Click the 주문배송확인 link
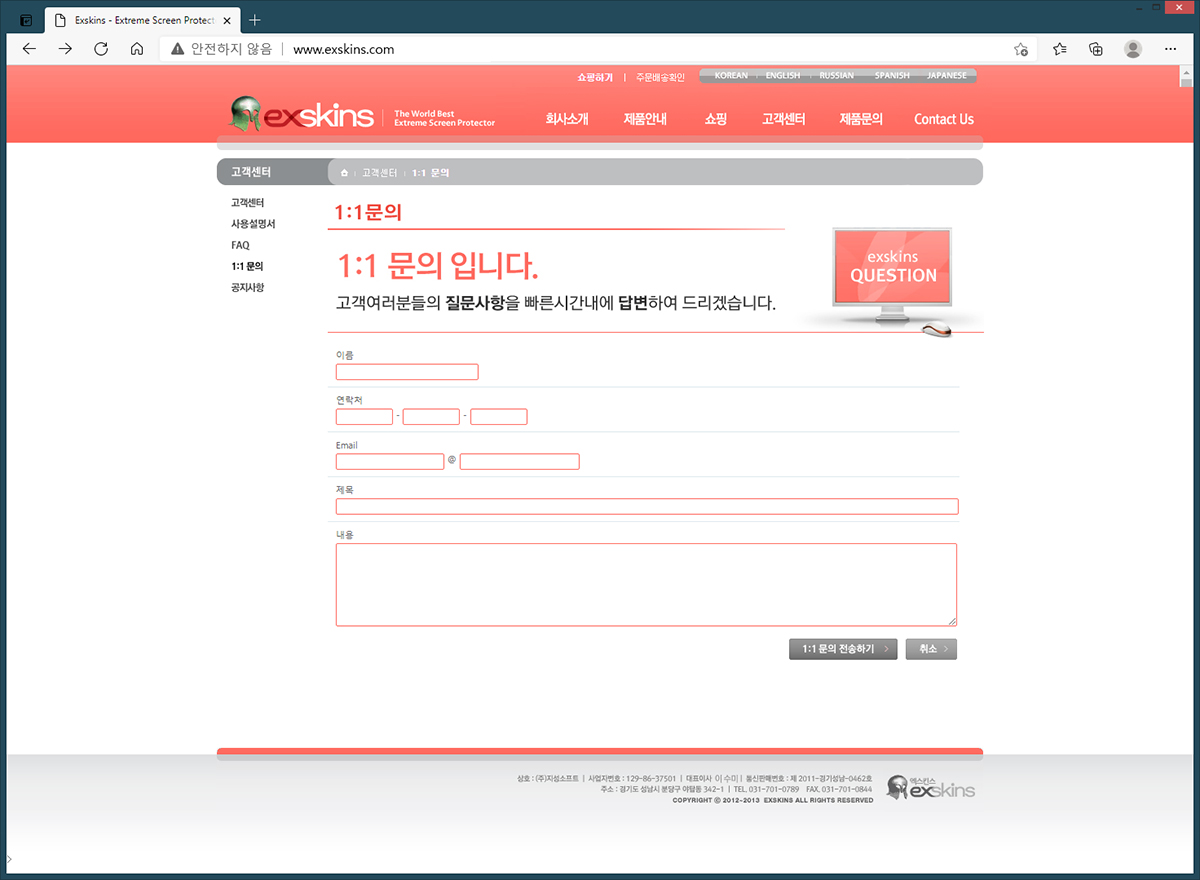The height and width of the screenshot is (880, 1200). (660, 77)
